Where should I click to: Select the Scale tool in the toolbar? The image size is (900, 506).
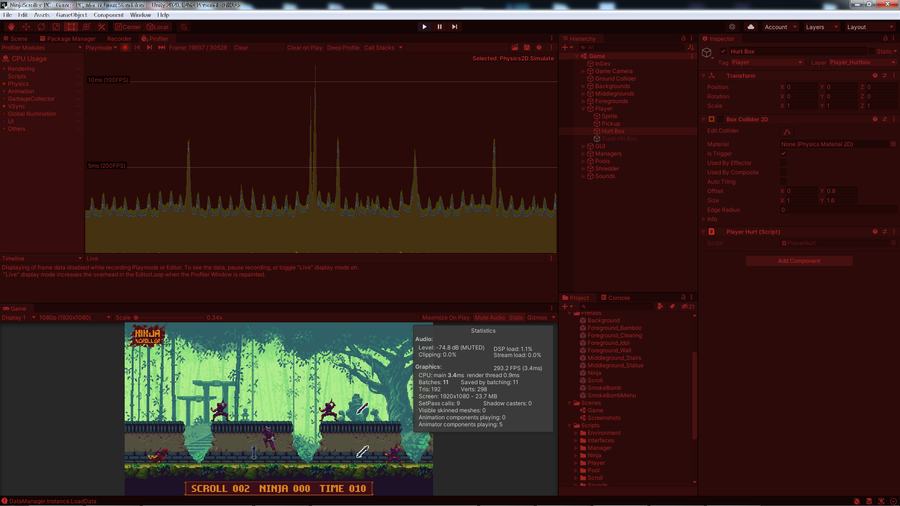coord(56,27)
